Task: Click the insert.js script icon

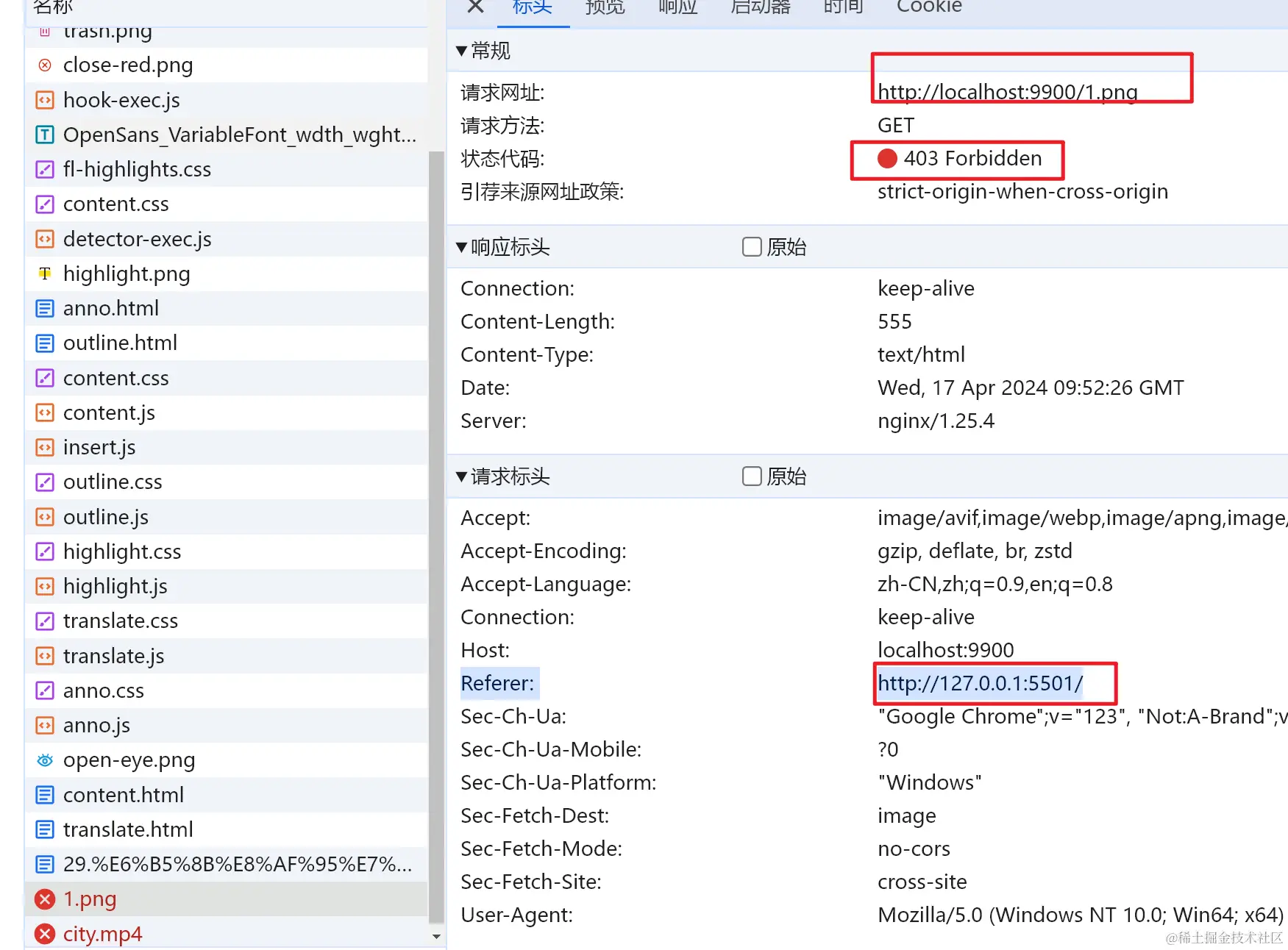Action: pyautogui.click(x=45, y=447)
